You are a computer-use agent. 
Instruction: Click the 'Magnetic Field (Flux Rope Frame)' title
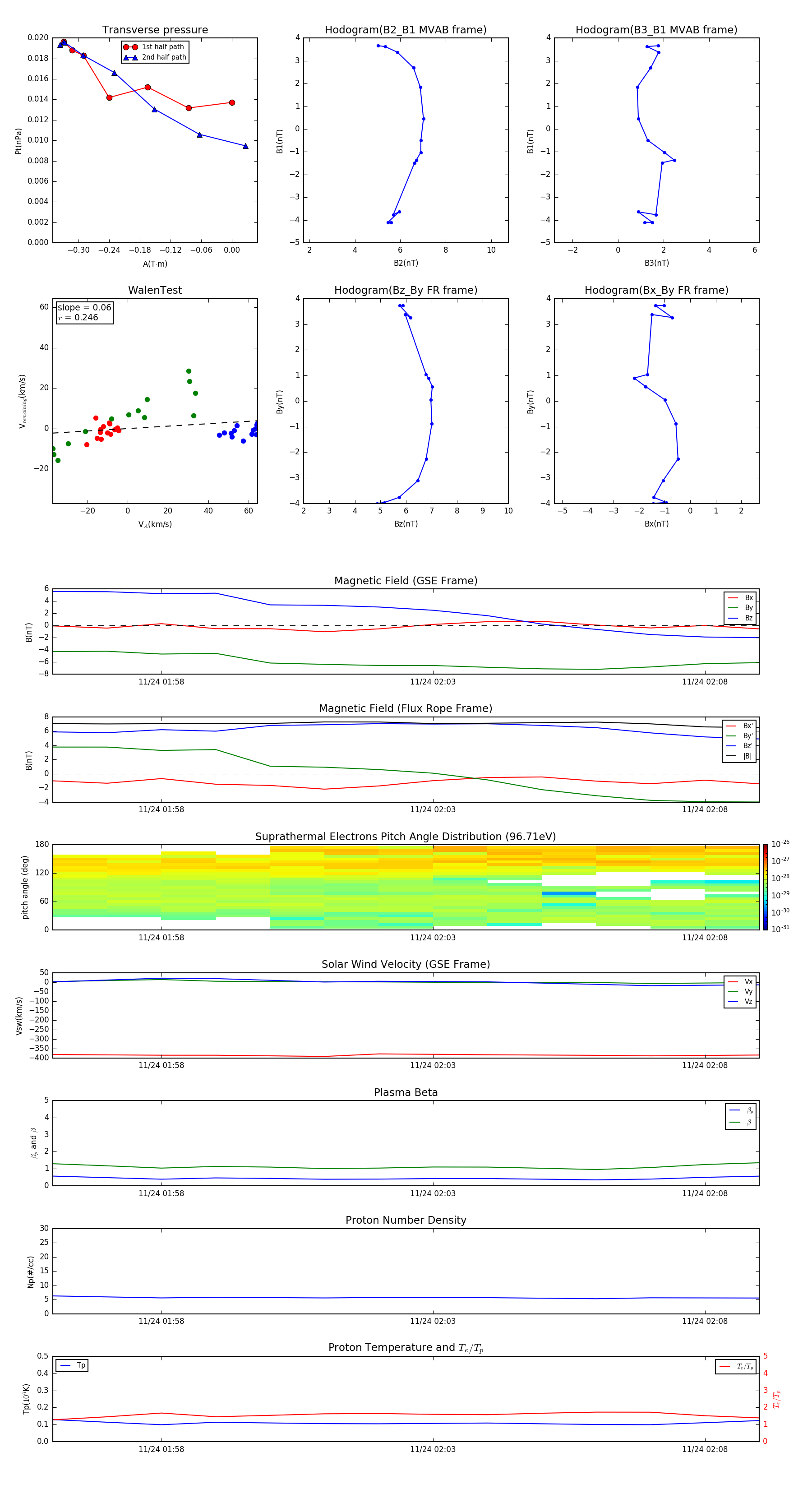406,709
